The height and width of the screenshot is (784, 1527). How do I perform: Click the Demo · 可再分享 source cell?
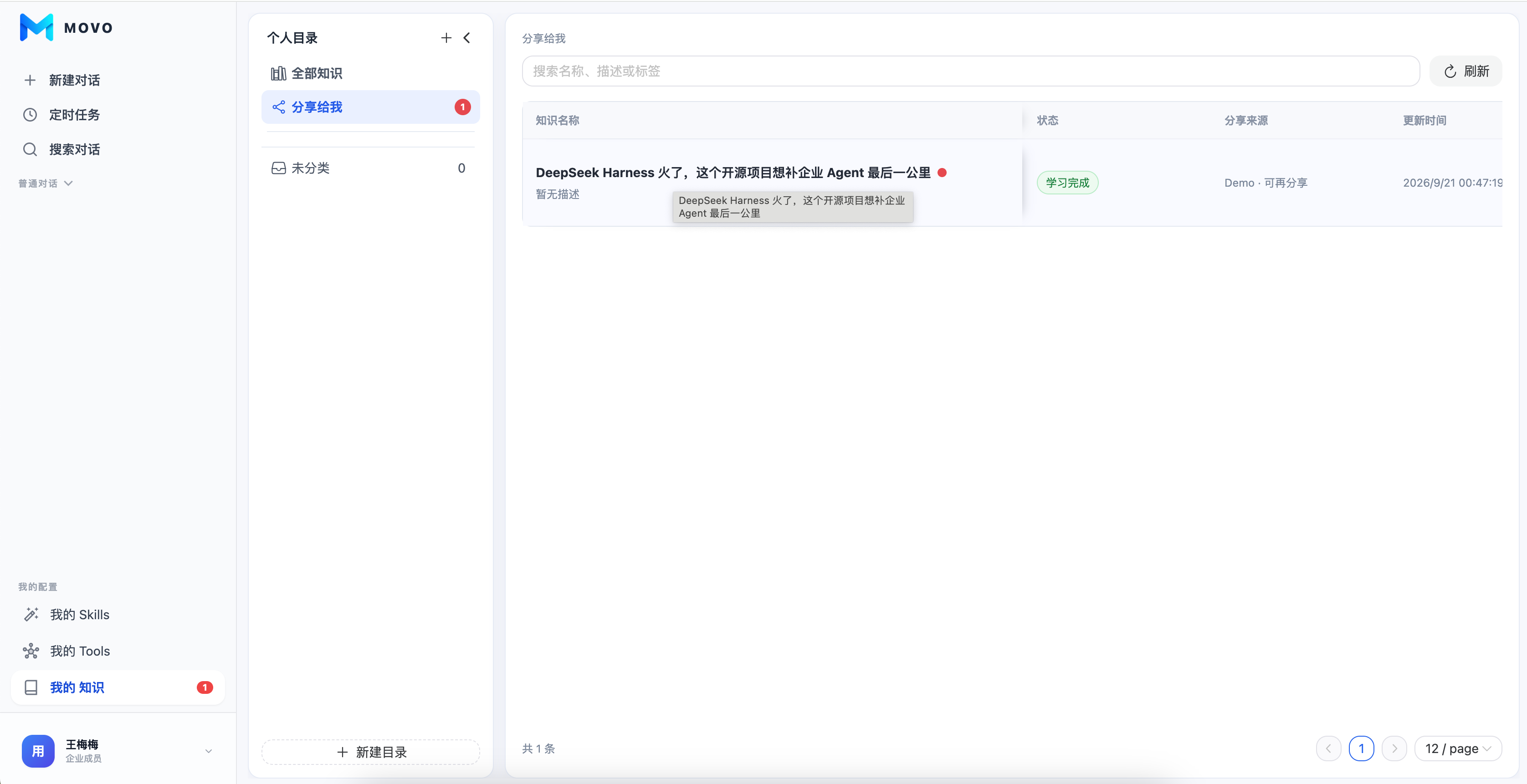point(1266,183)
